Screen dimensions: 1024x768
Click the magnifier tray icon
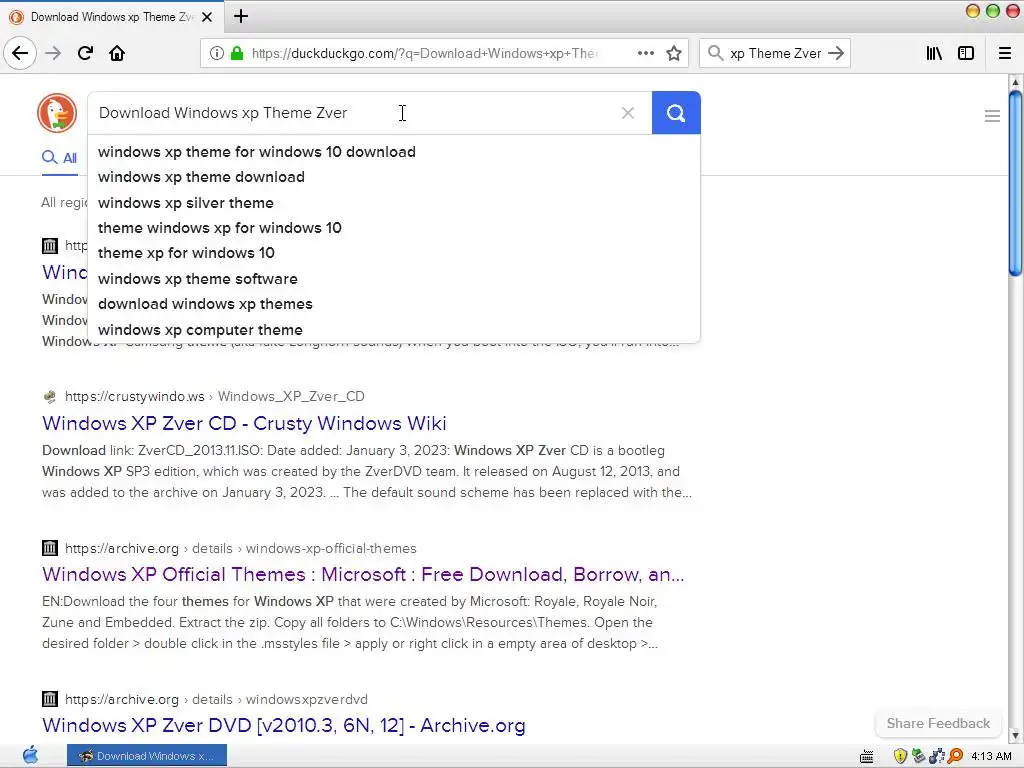(x=955, y=756)
